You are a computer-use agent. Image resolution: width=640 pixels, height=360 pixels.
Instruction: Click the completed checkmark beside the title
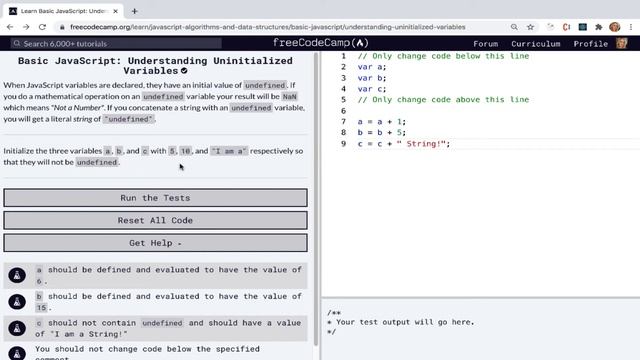pos(184,71)
